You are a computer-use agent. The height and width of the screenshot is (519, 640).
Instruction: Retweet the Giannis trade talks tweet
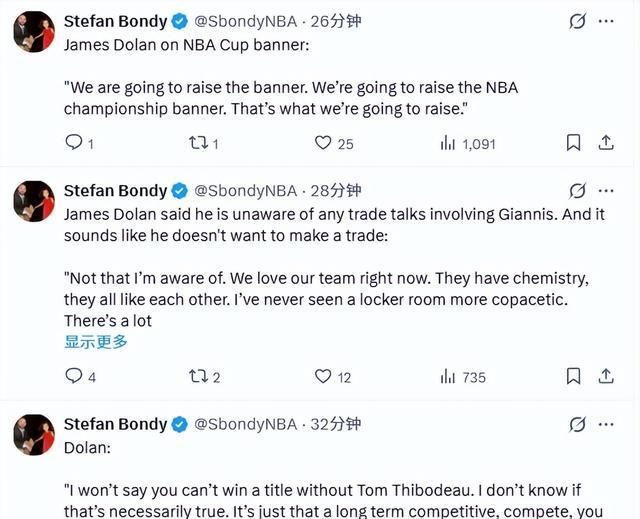coord(198,376)
